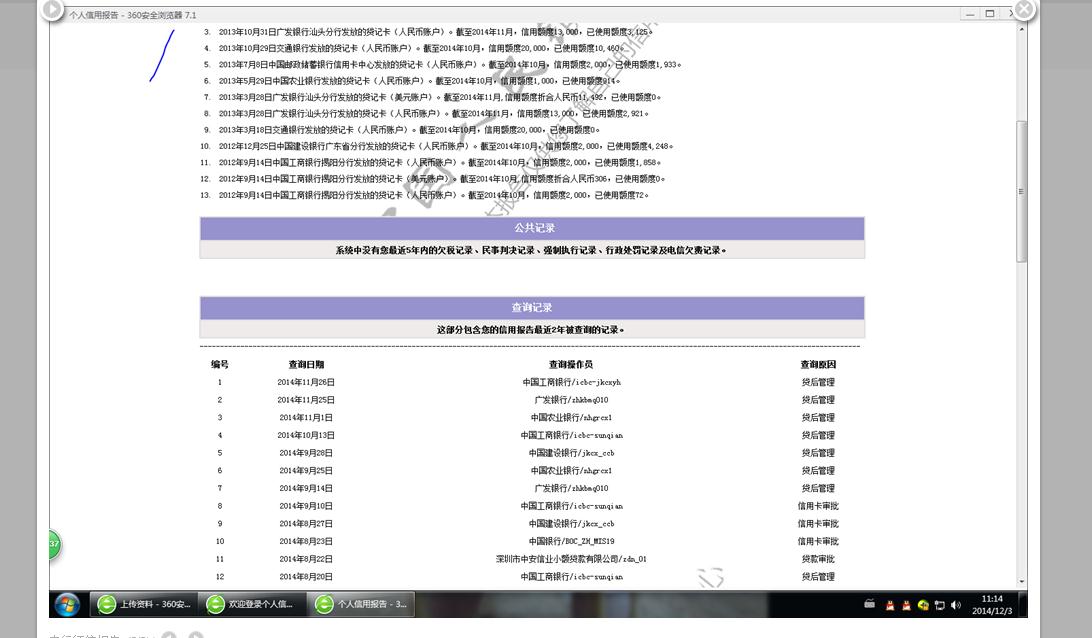The width and height of the screenshot is (1092, 638).
Task: Click the 公共记录 section header
Action: [533, 228]
